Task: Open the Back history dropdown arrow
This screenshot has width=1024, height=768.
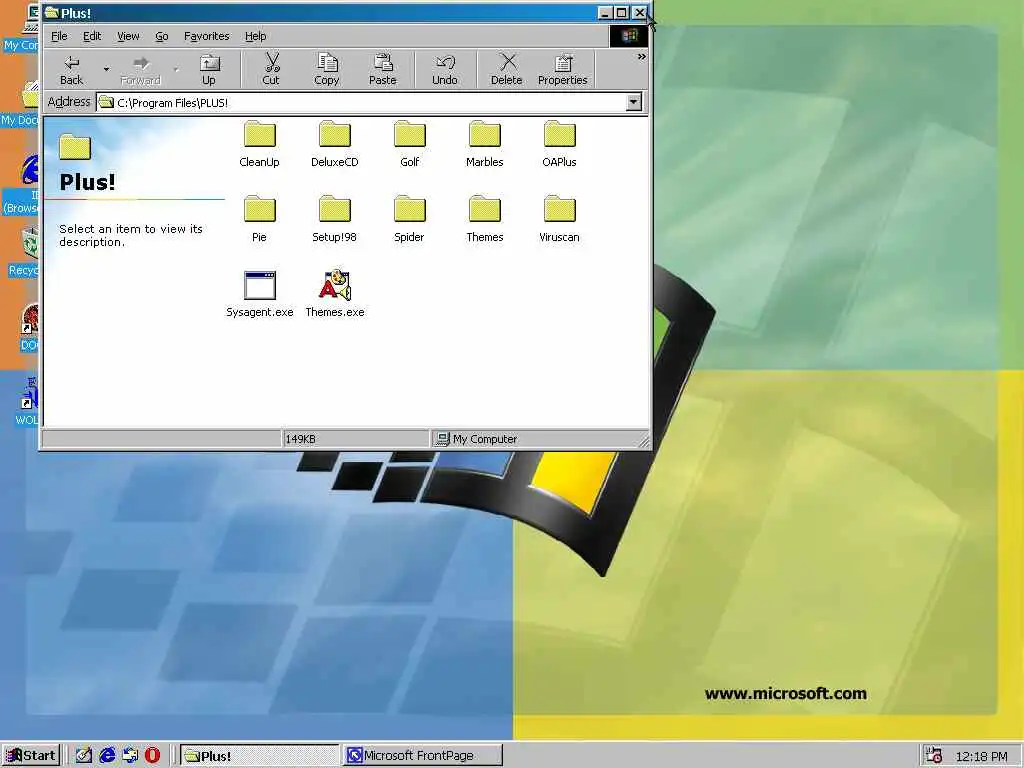Action: click(x=106, y=69)
